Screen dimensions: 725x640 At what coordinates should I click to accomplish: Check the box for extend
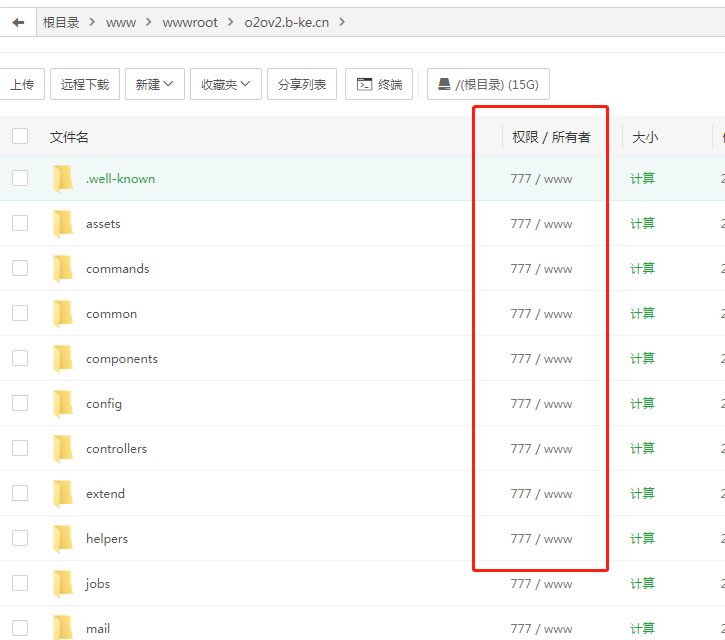pyautogui.click(x=20, y=493)
